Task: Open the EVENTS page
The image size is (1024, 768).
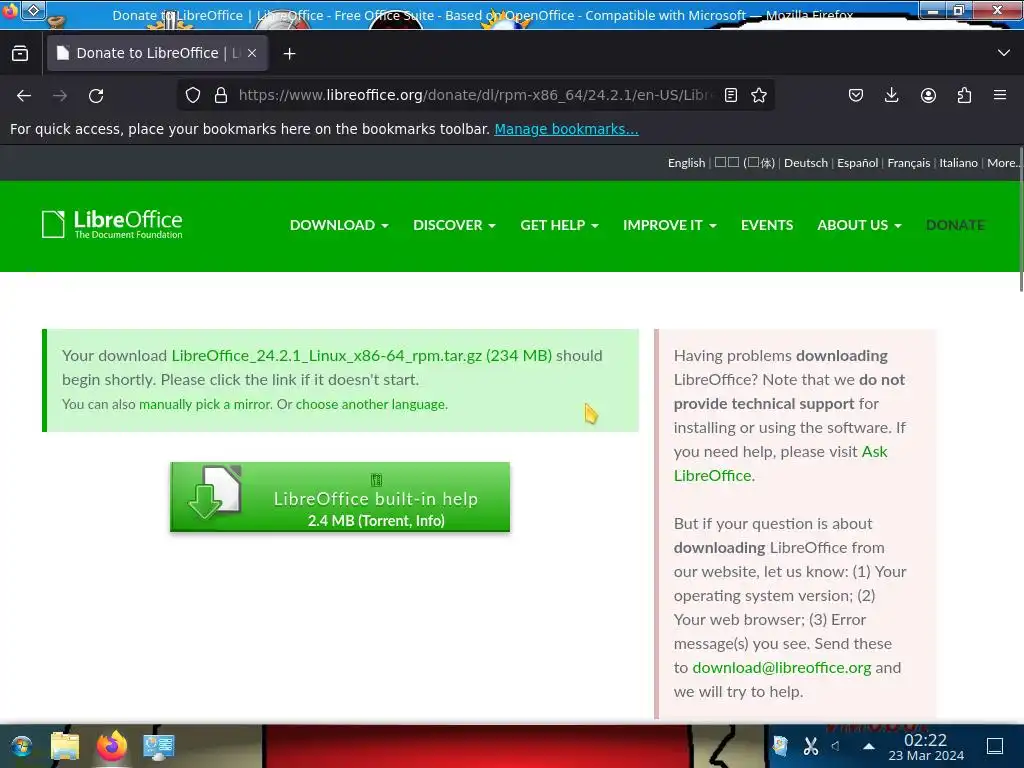Action: [767, 225]
